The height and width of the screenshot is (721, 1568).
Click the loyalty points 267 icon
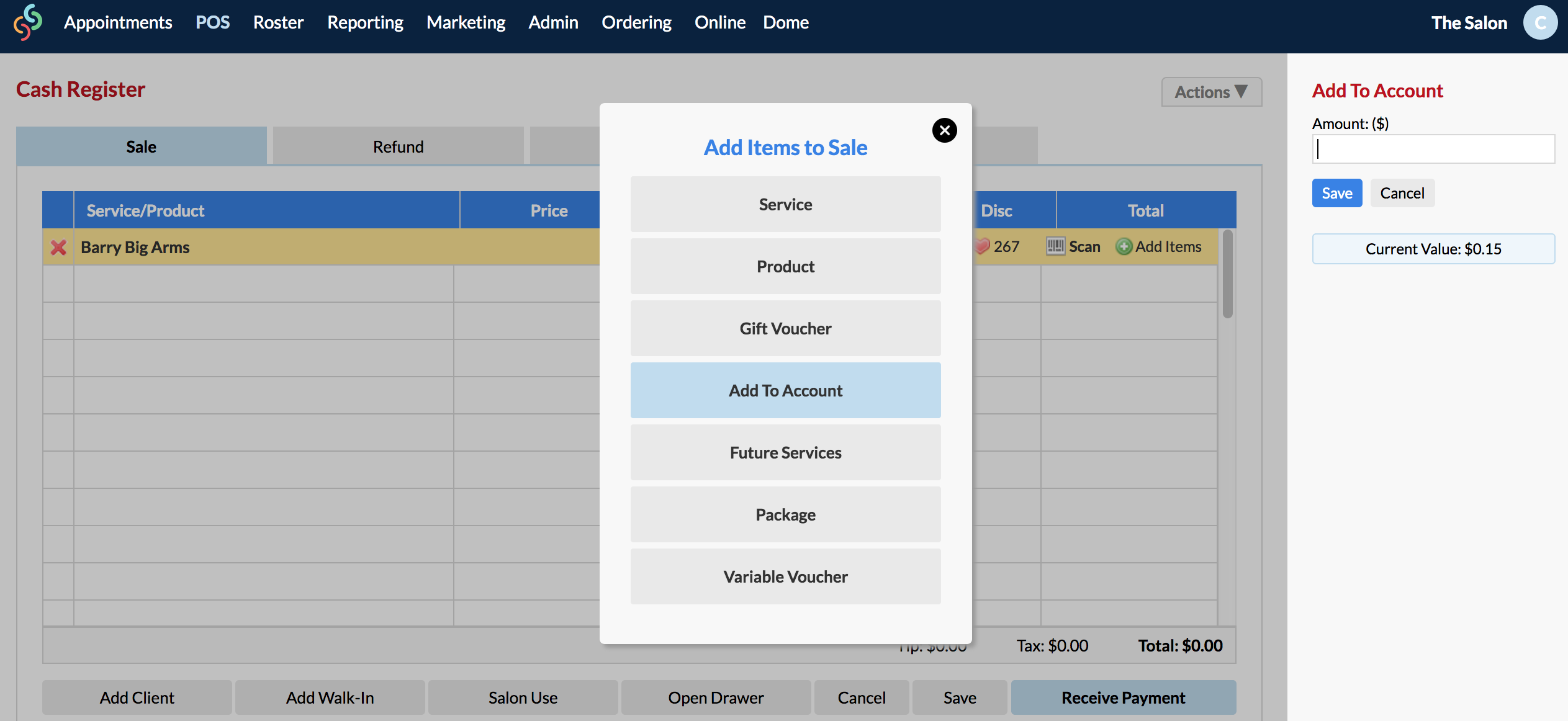click(983, 246)
